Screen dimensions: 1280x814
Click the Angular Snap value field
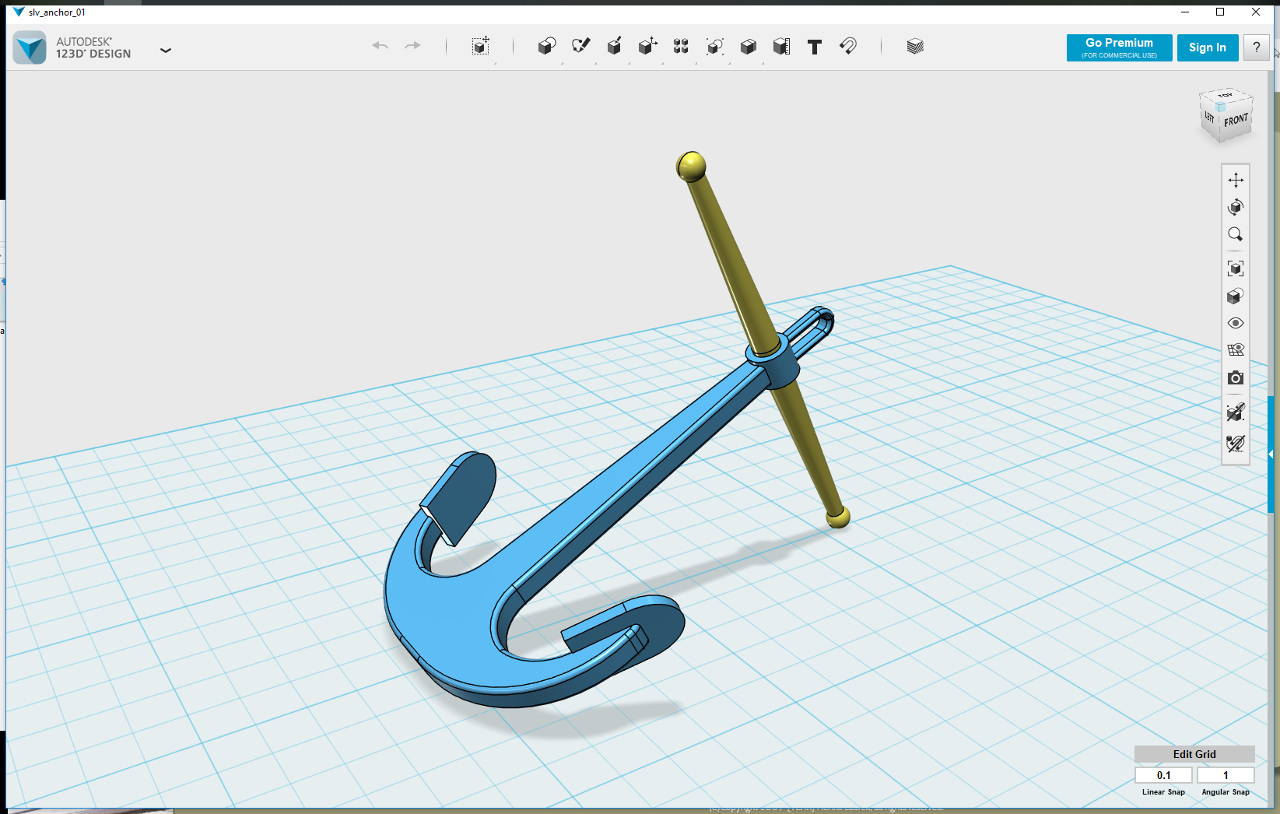pos(1225,775)
